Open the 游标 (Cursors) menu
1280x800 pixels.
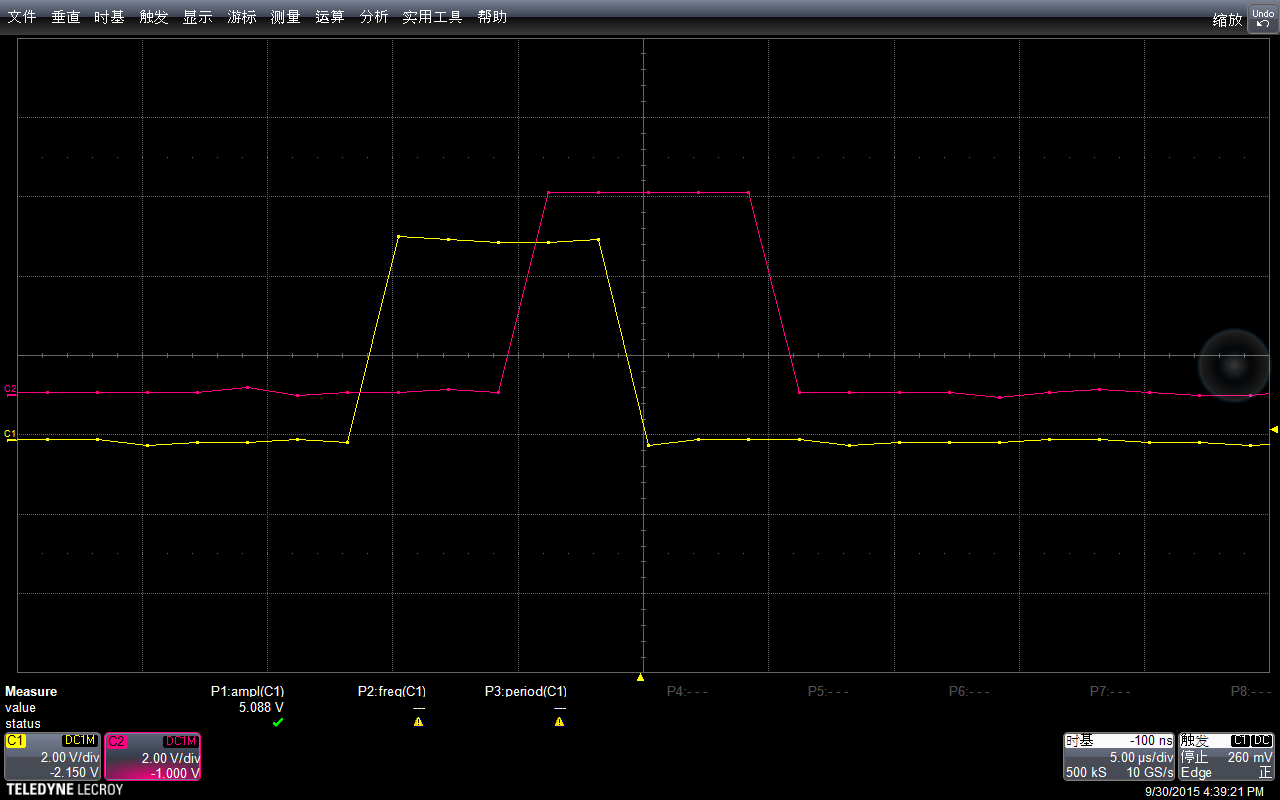[242, 17]
